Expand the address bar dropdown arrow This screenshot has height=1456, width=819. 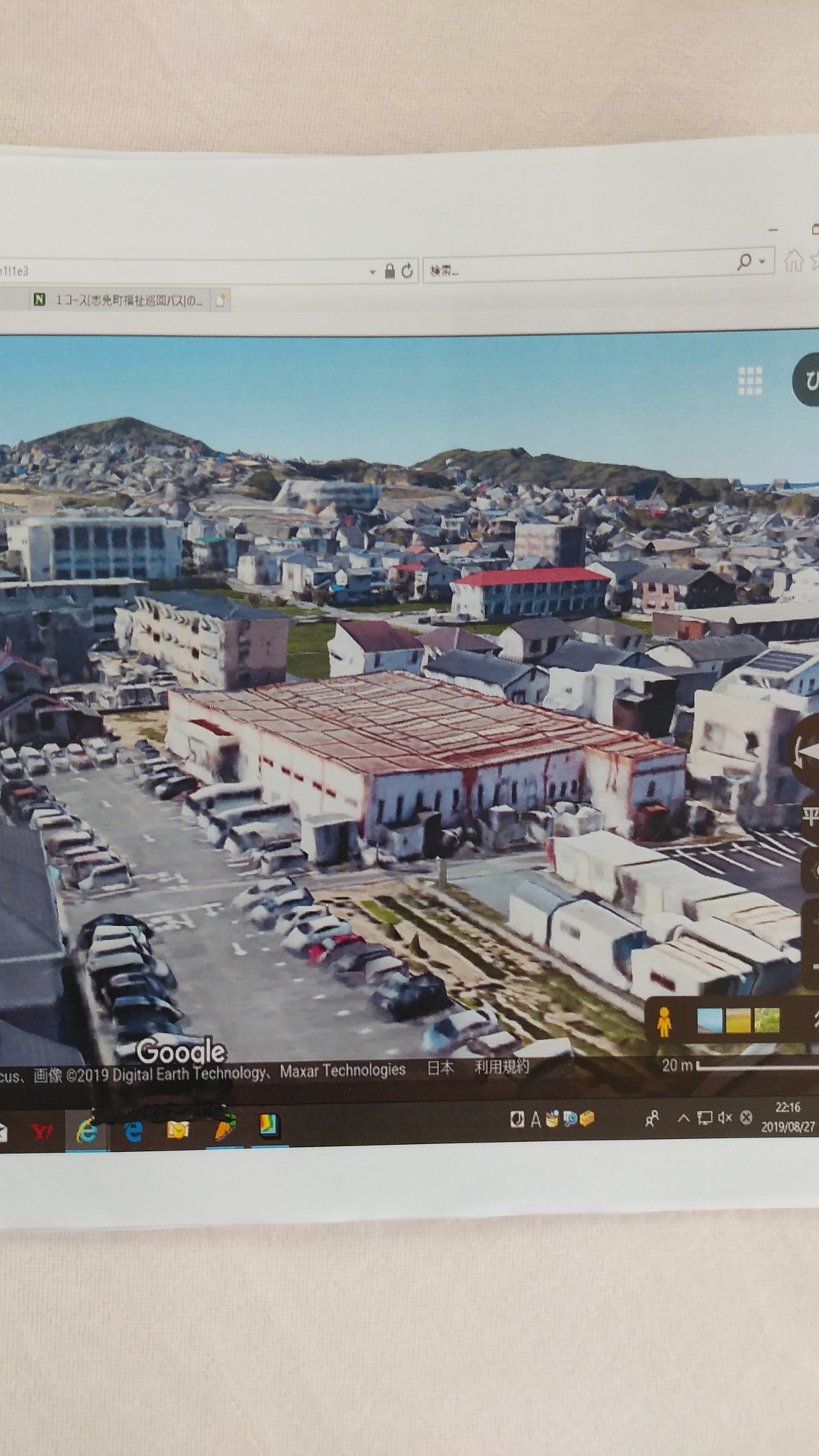point(373,272)
